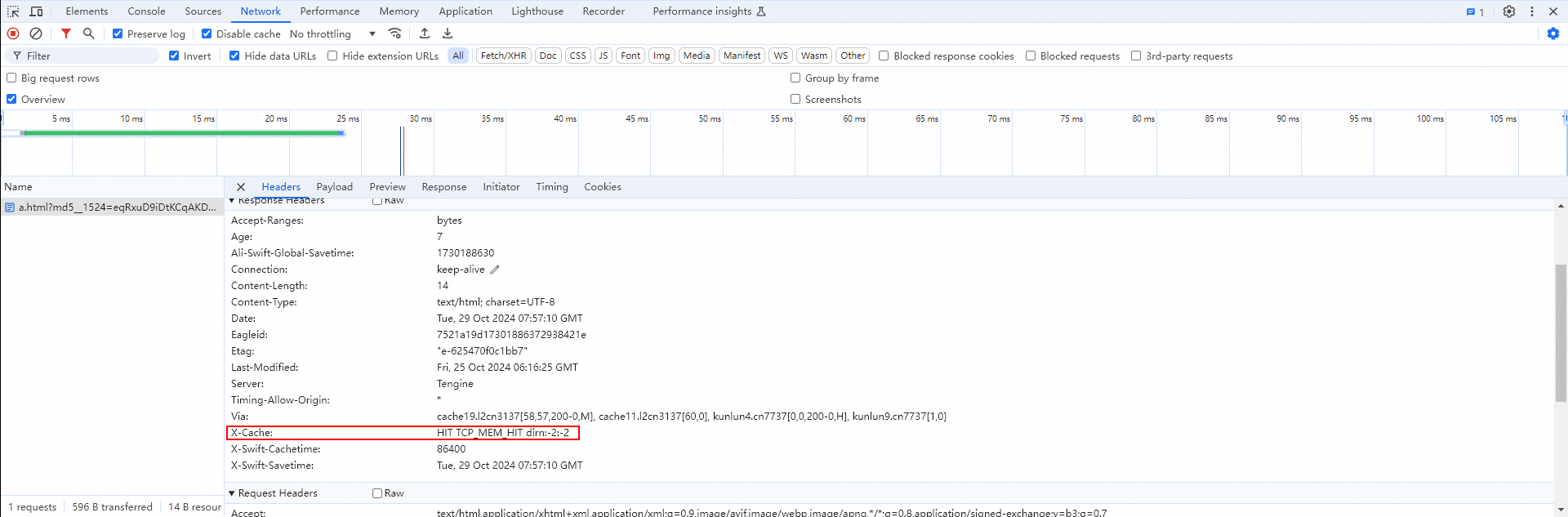The width and height of the screenshot is (1568, 517).
Task: Toggle Hide data URLs checkbox
Action: [x=234, y=56]
